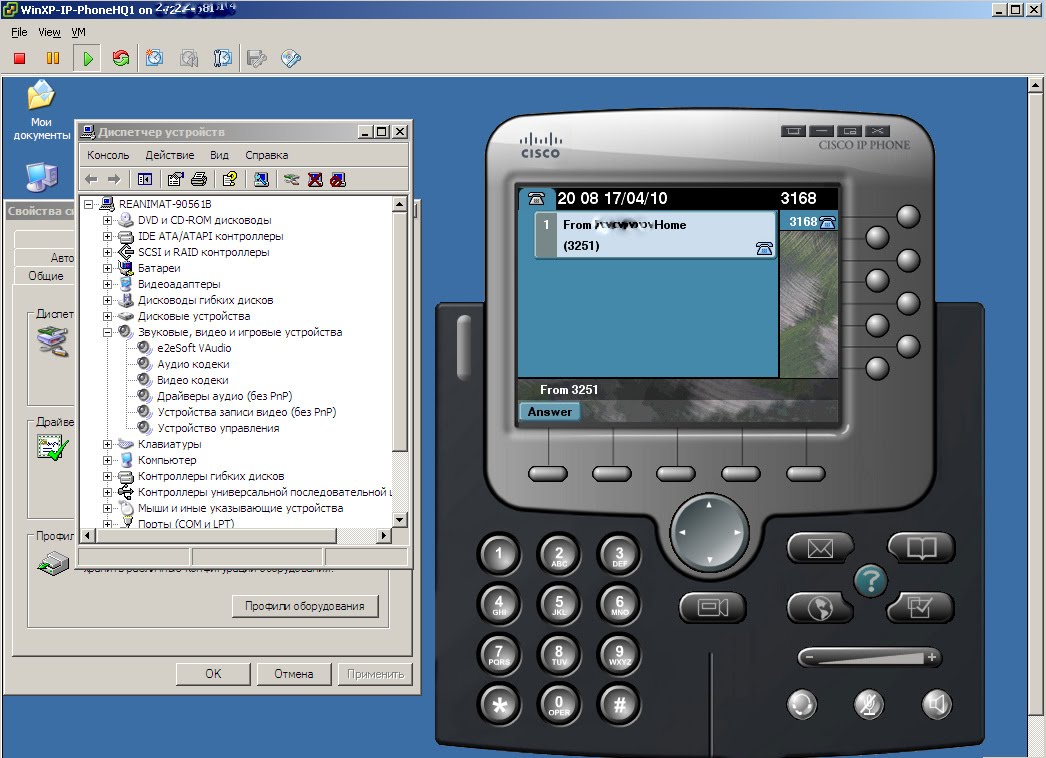Image resolution: width=1046 pixels, height=758 pixels.
Task: Select the Видео кодеки item
Action: pyautogui.click(x=193, y=380)
